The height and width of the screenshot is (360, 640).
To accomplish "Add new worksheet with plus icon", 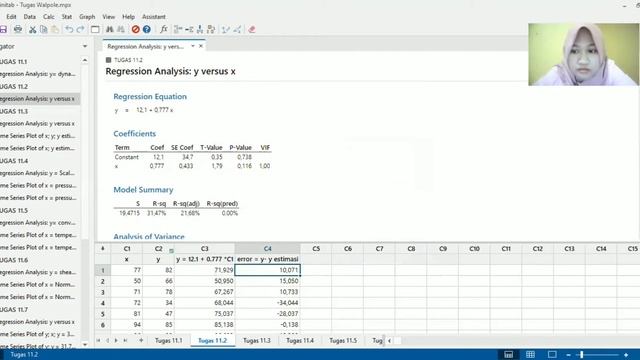I will click(x=141, y=340).
